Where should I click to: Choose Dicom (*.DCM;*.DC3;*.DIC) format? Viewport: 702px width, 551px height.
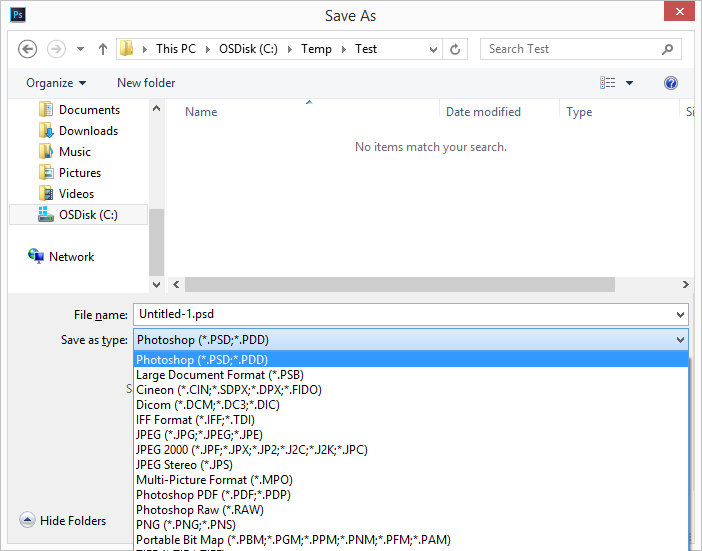click(x=411, y=405)
